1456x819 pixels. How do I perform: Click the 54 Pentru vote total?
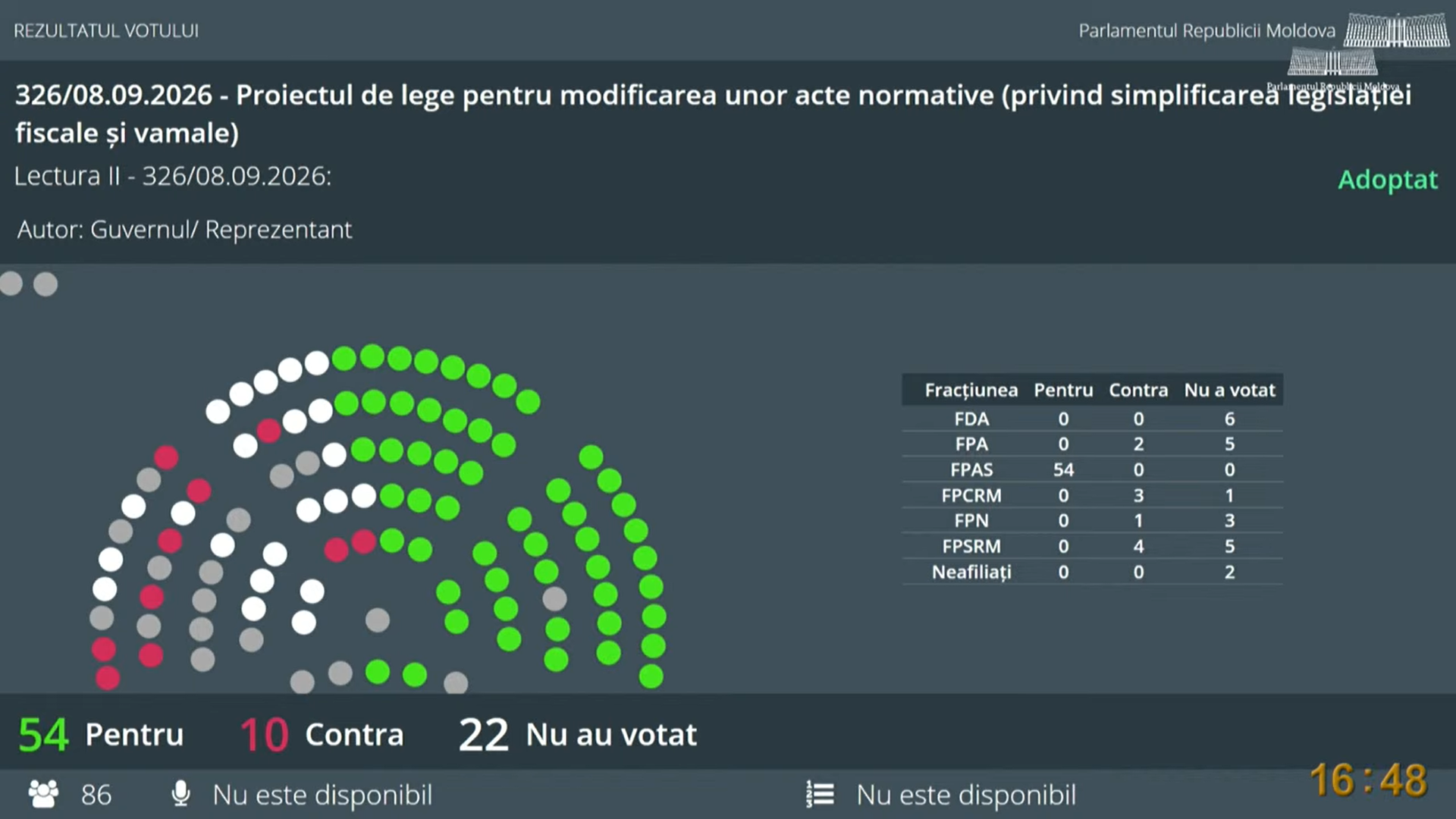click(x=101, y=734)
